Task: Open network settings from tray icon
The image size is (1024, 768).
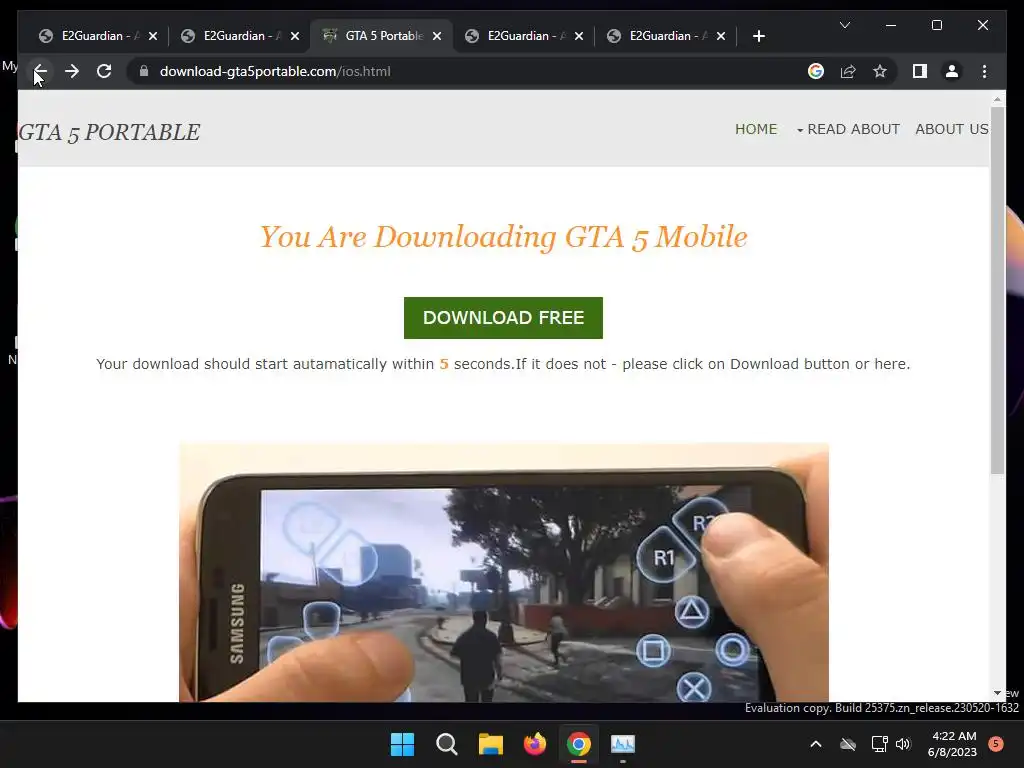Action: coord(879,744)
